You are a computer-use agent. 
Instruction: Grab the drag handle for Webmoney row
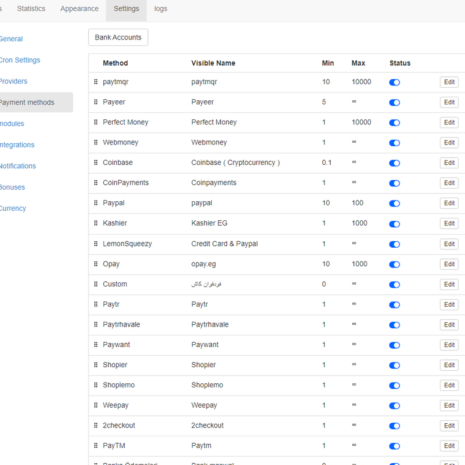(x=96, y=142)
